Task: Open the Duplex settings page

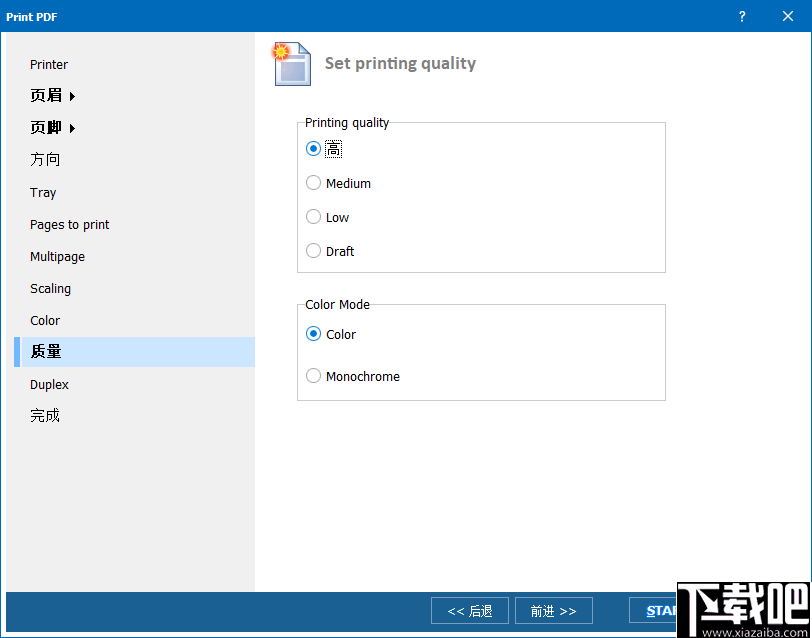Action: click(49, 384)
